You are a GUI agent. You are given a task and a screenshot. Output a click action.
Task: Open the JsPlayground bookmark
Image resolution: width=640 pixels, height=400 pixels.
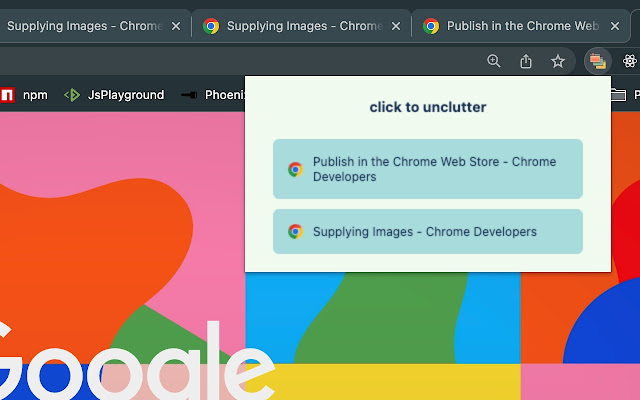(x=114, y=95)
